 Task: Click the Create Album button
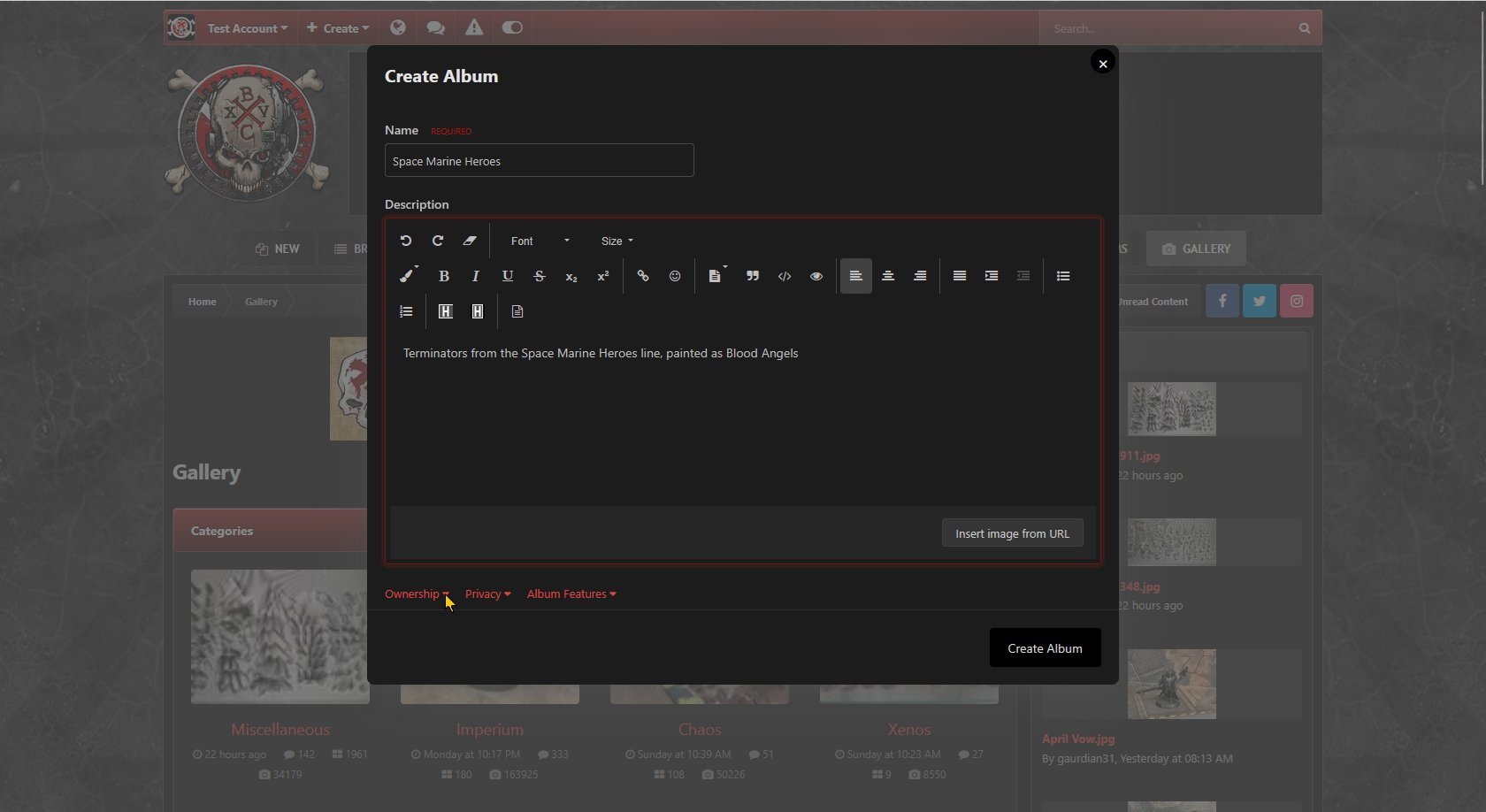coord(1045,648)
